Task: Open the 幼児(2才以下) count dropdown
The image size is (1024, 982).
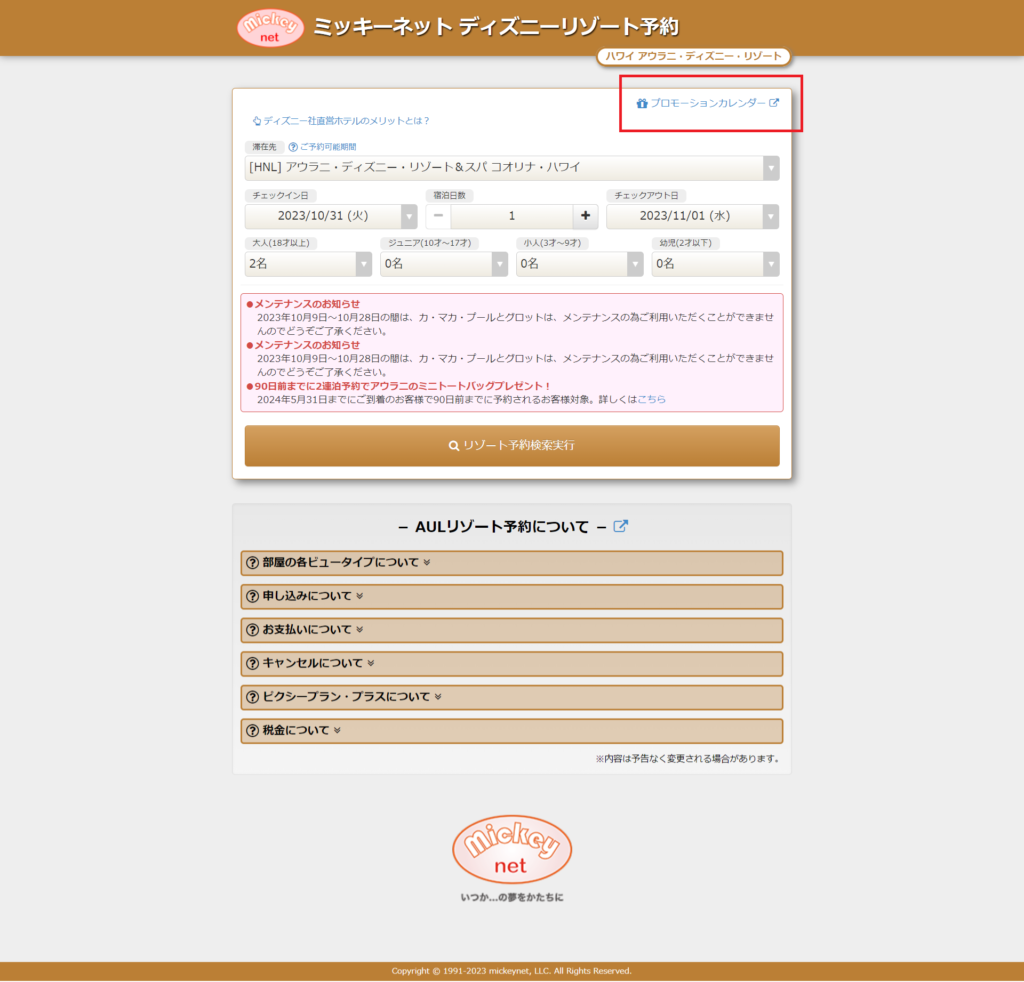Action: click(716, 264)
